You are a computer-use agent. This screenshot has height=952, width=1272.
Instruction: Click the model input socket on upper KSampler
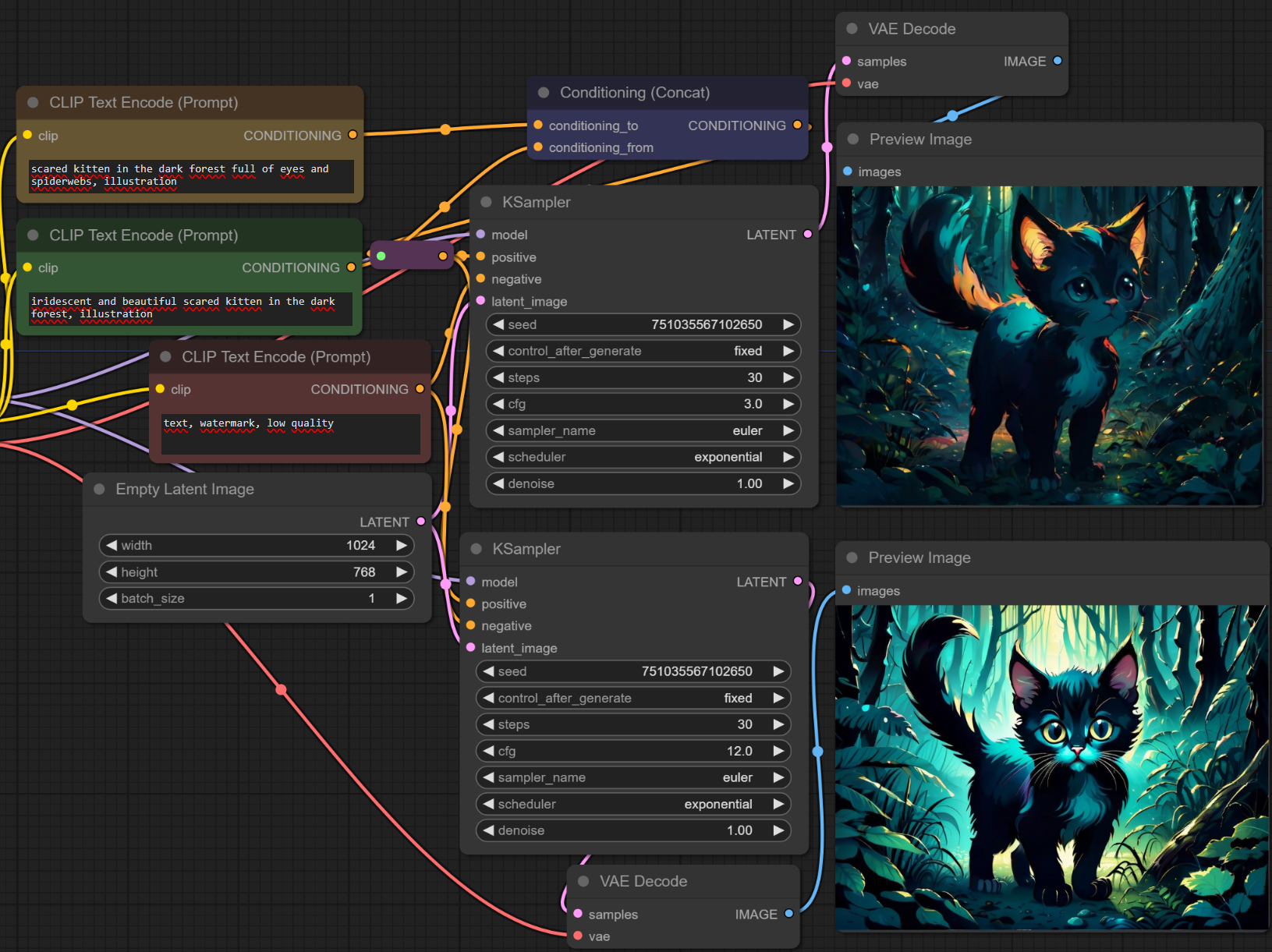(x=480, y=235)
